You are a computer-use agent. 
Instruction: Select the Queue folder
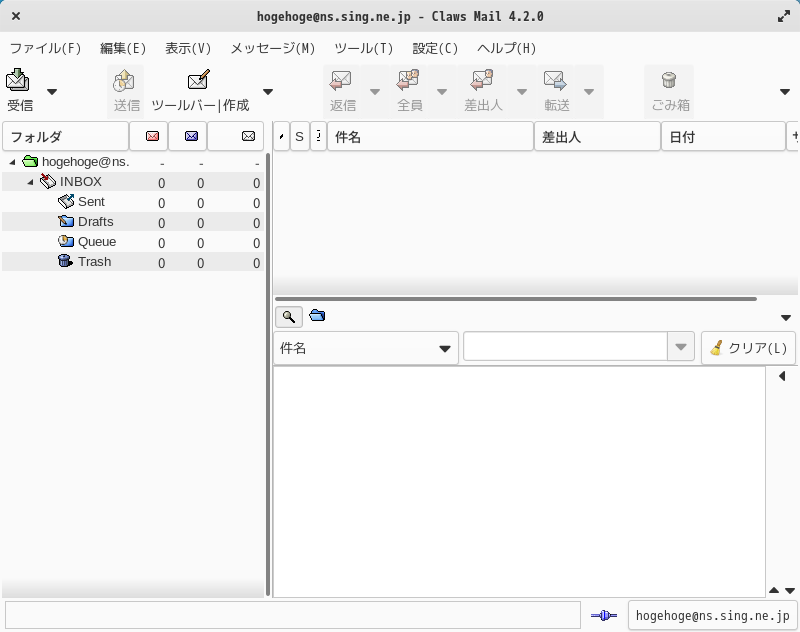pos(133,242)
